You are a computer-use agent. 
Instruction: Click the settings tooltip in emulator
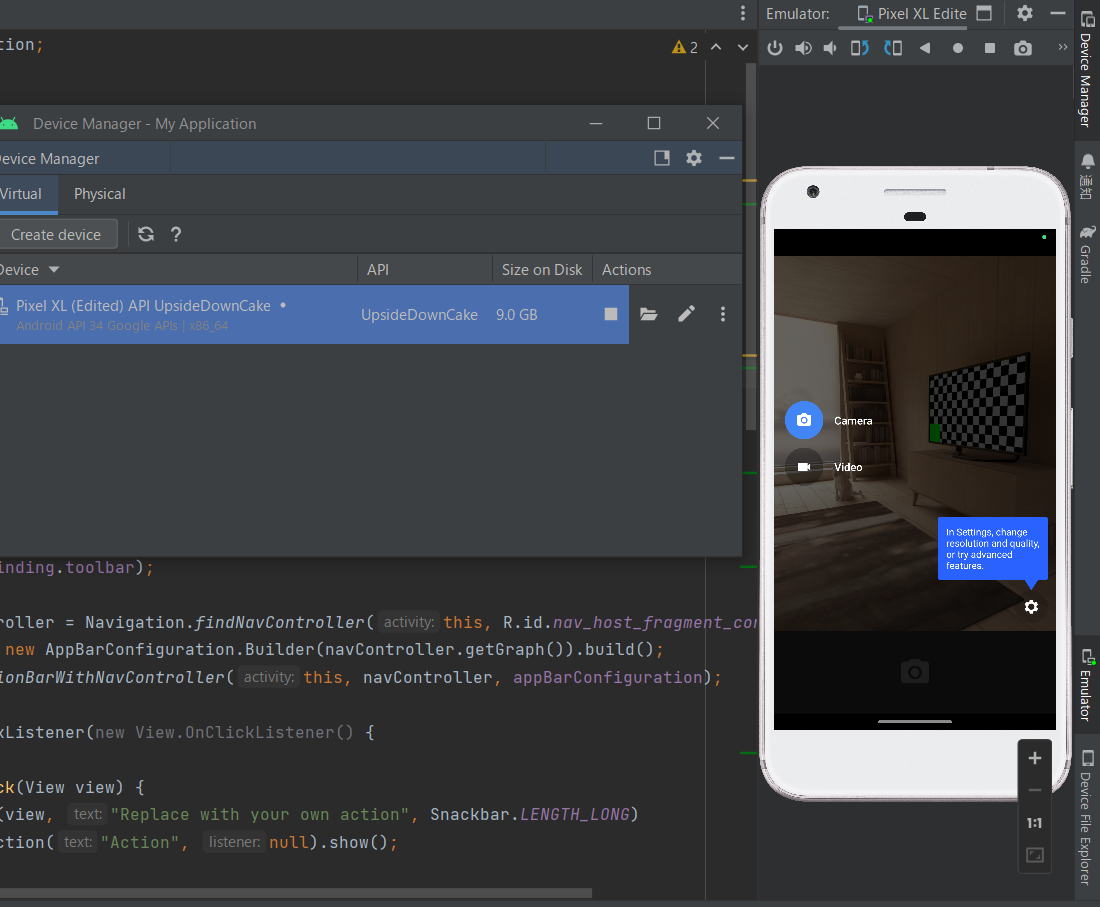point(993,549)
